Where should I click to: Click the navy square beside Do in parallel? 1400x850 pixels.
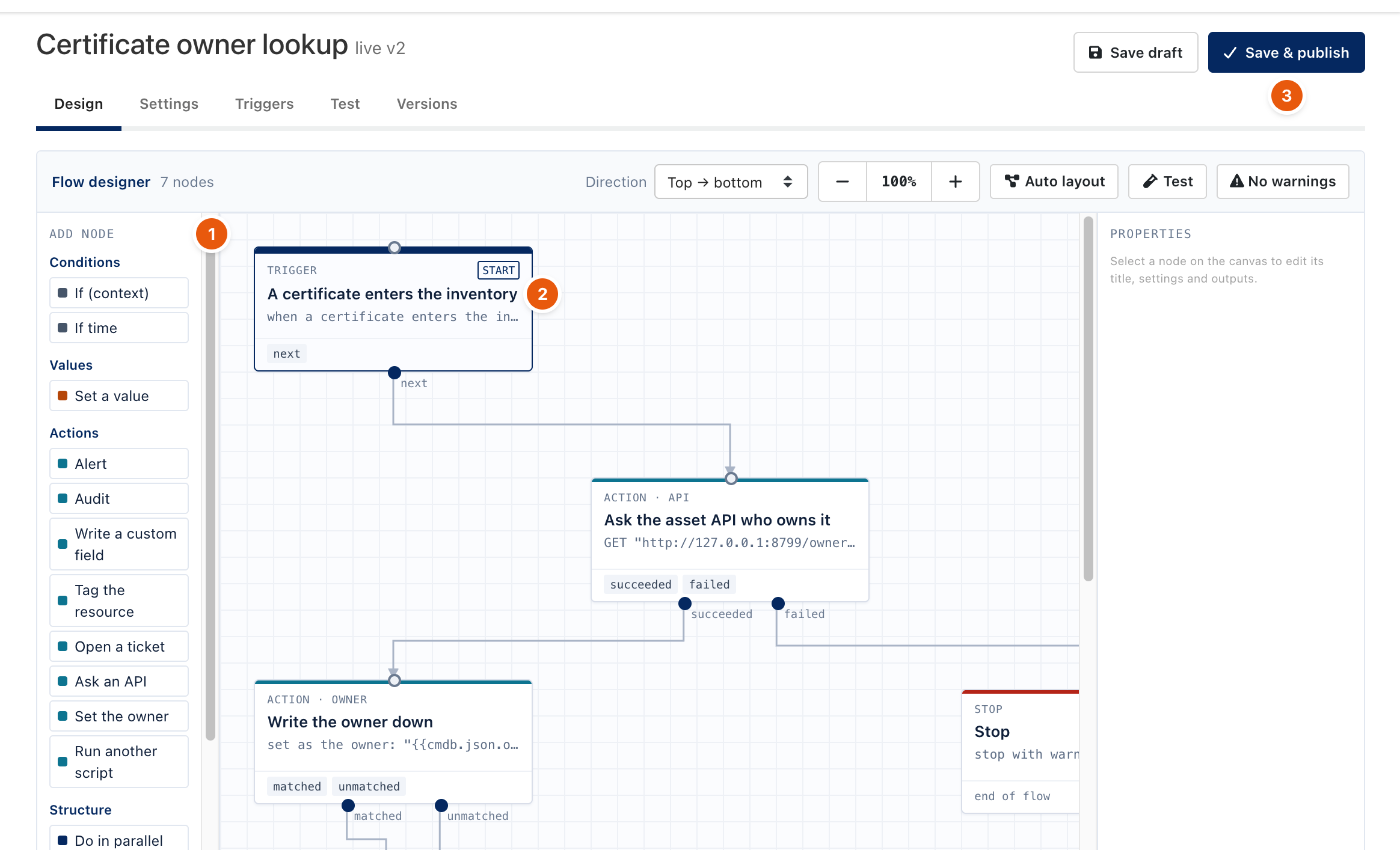(x=63, y=841)
